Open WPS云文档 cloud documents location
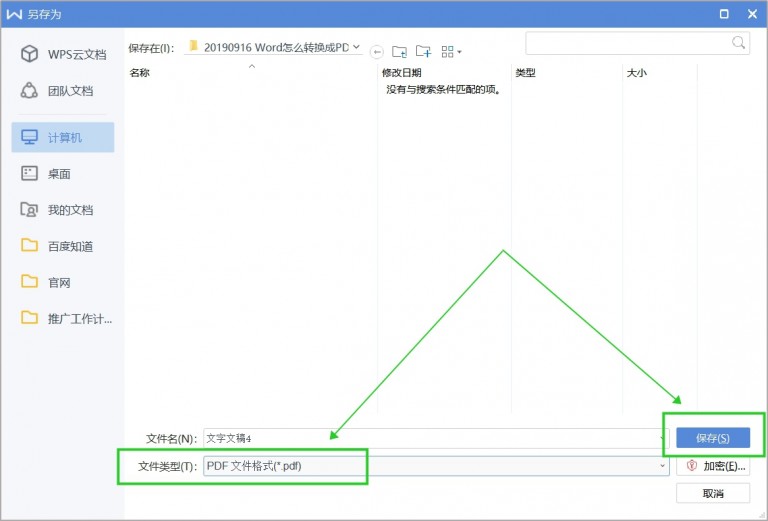The height and width of the screenshot is (521, 768). (63, 54)
